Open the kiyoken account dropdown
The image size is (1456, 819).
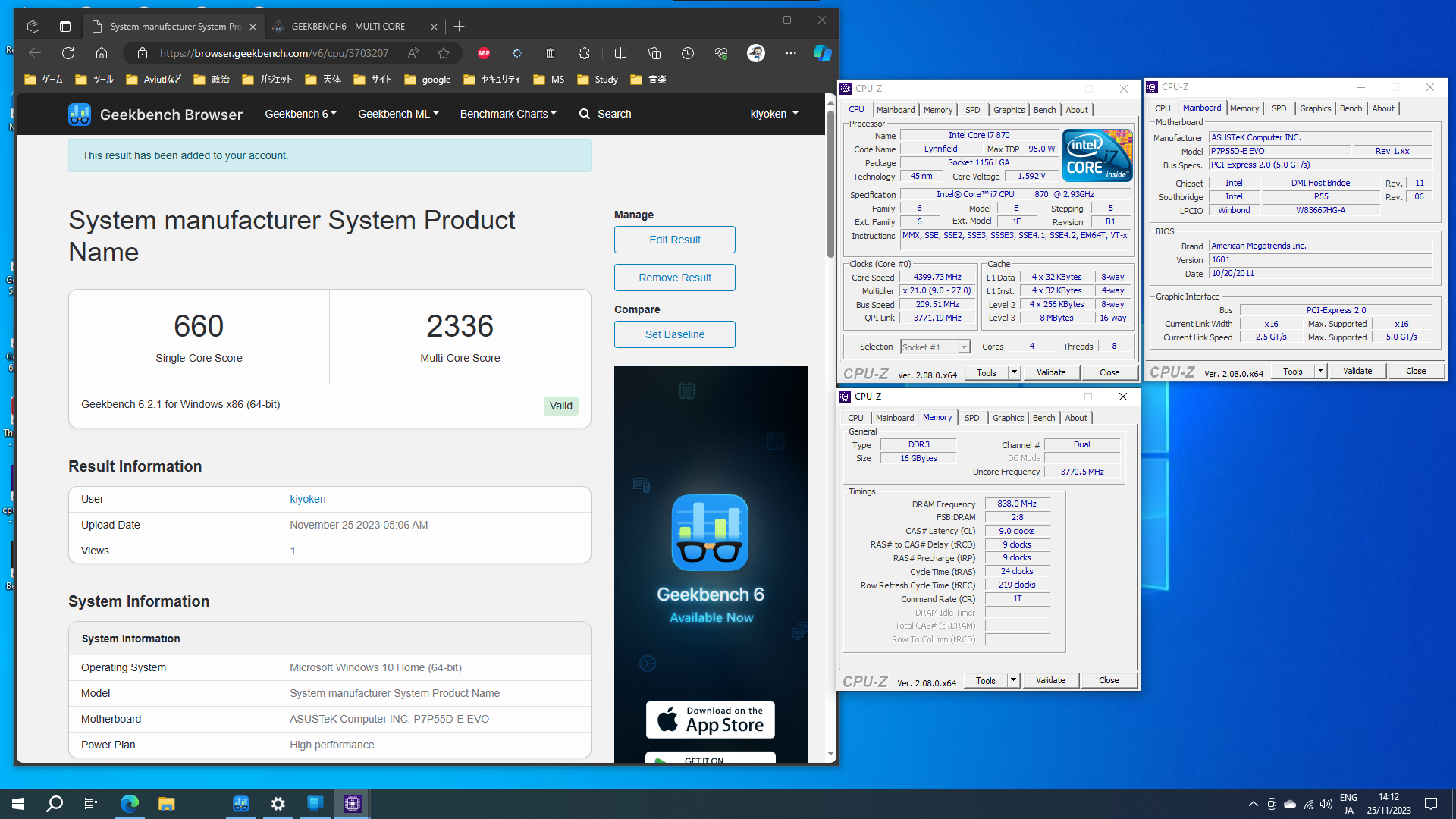774,114
